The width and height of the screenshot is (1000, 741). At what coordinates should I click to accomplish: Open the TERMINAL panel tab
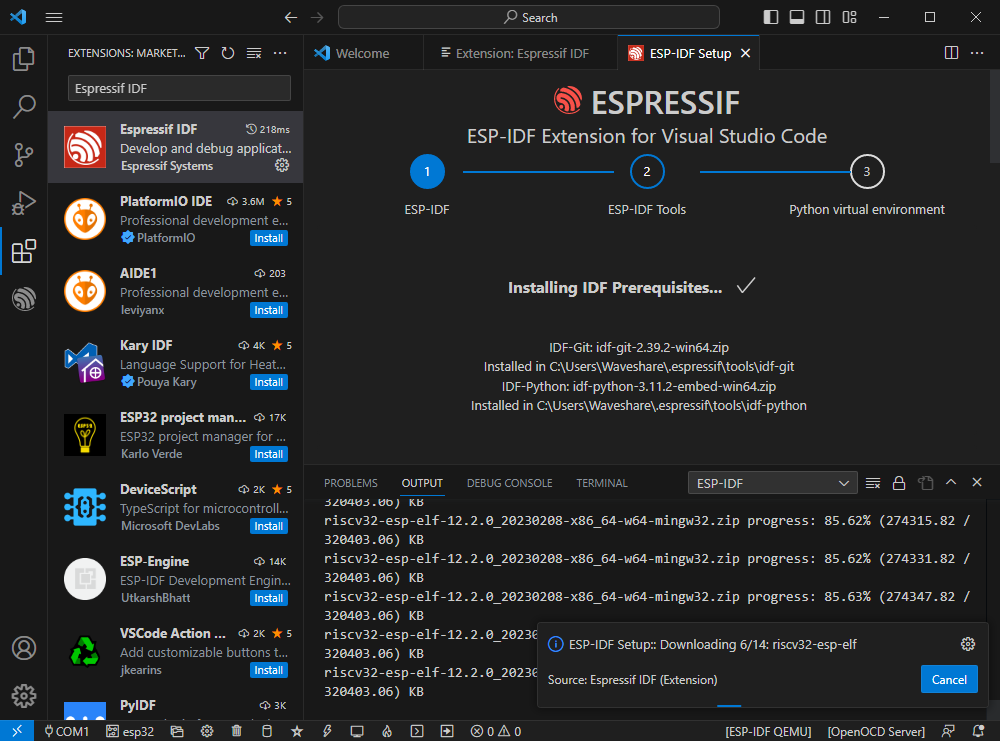tap(602, 483)
